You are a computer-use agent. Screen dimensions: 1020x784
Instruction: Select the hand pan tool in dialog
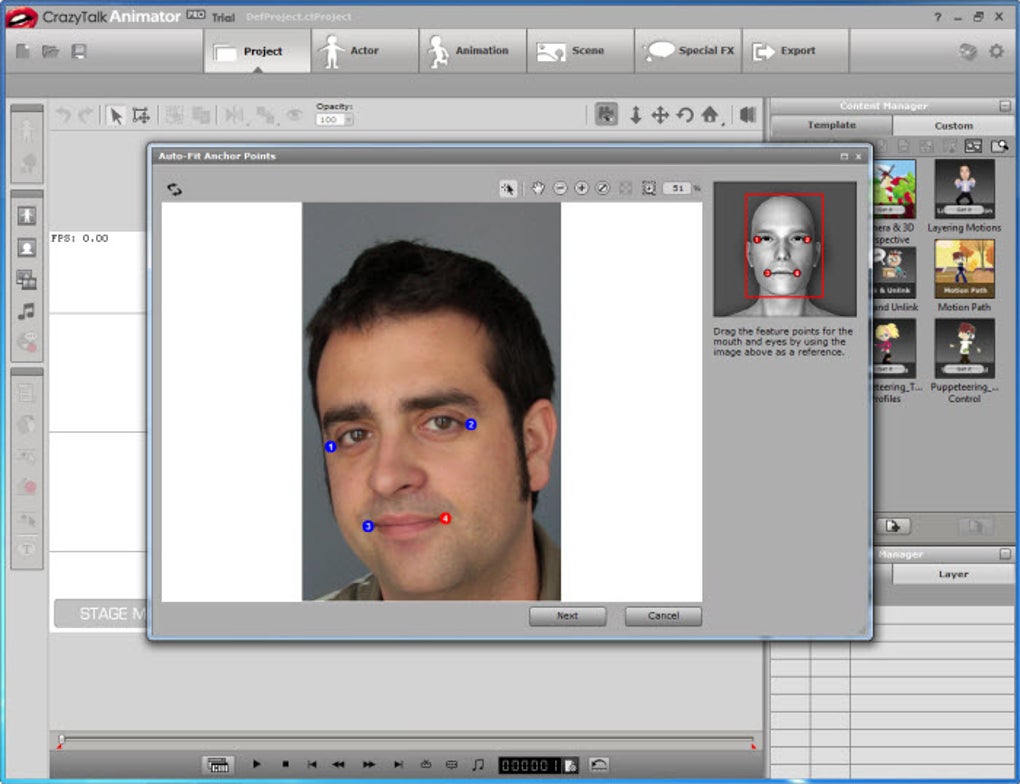click(538, 188)
